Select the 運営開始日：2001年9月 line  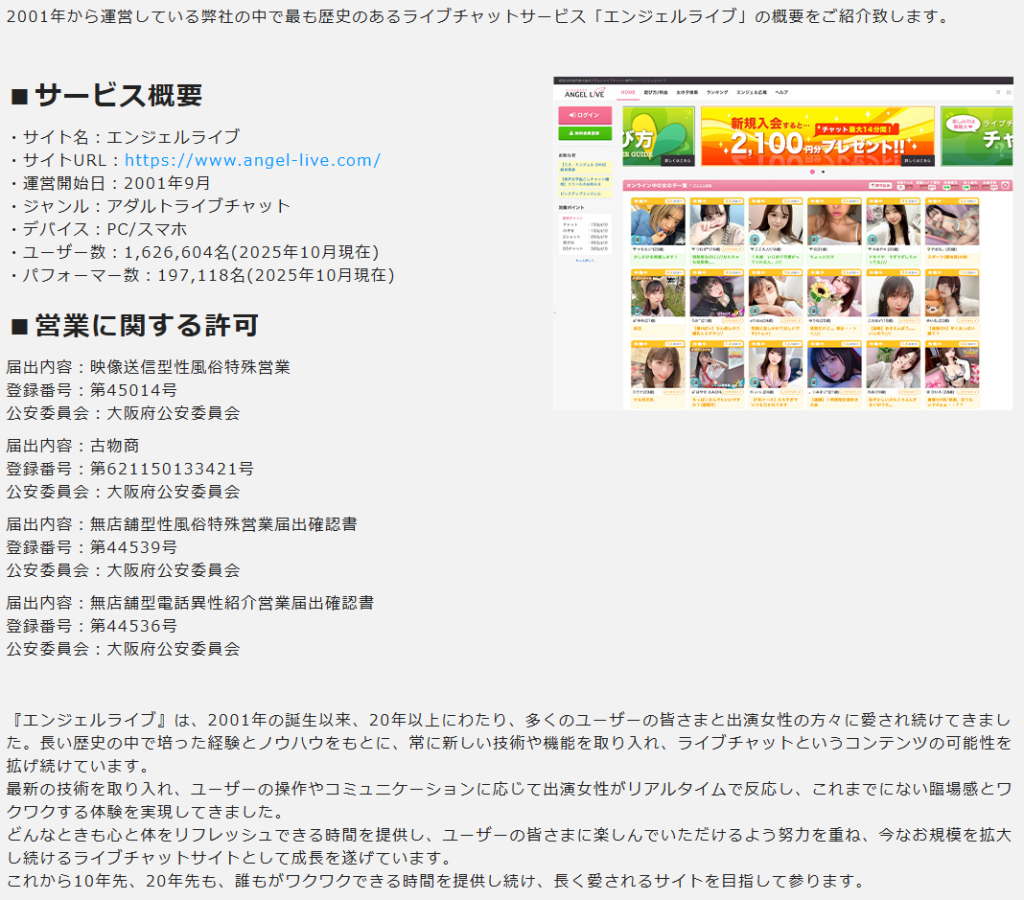110,184
